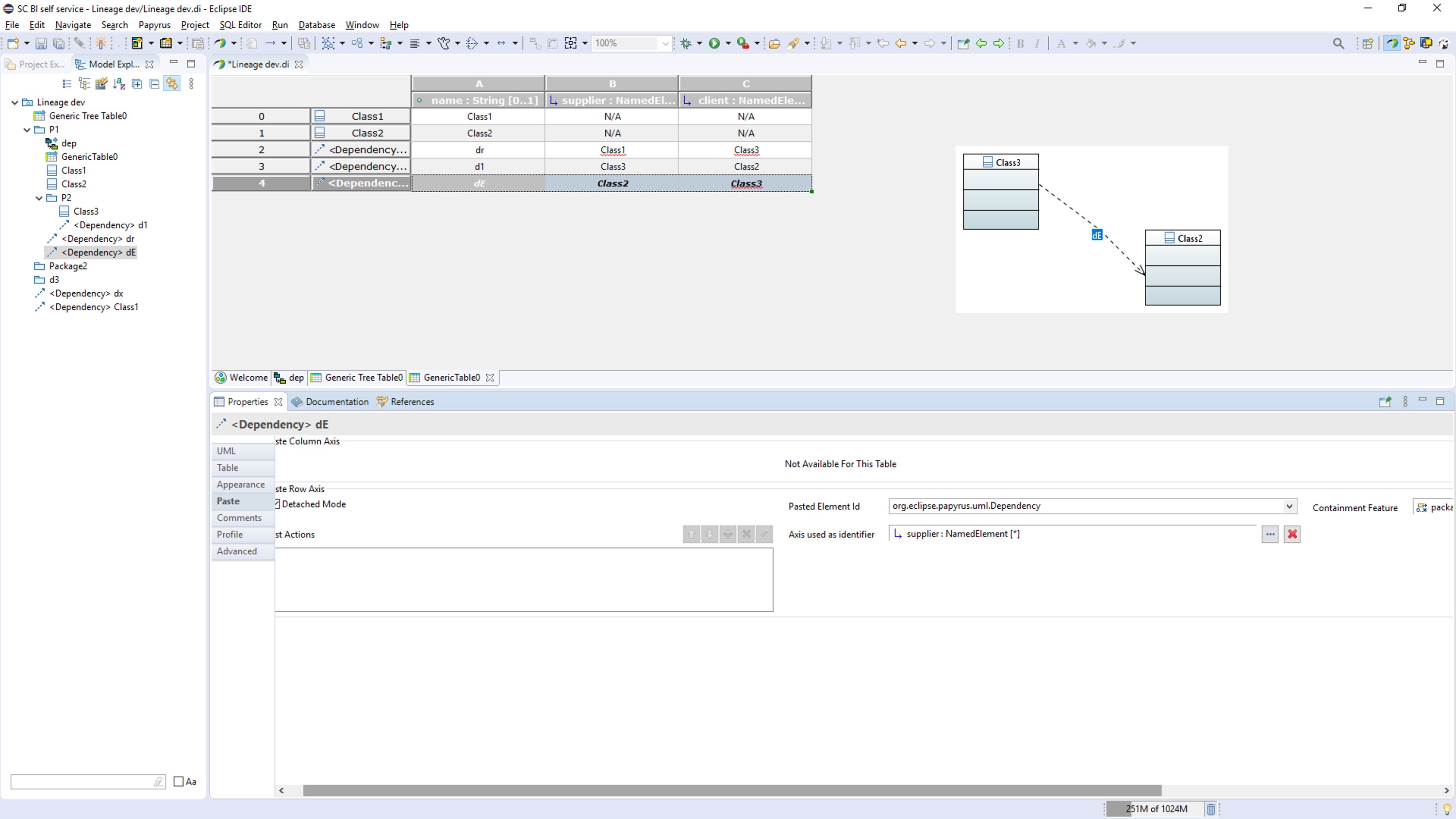Viewport: 1456px width, 819px height.
Task: Open the Navigate menu
Action: click(73, 25)
